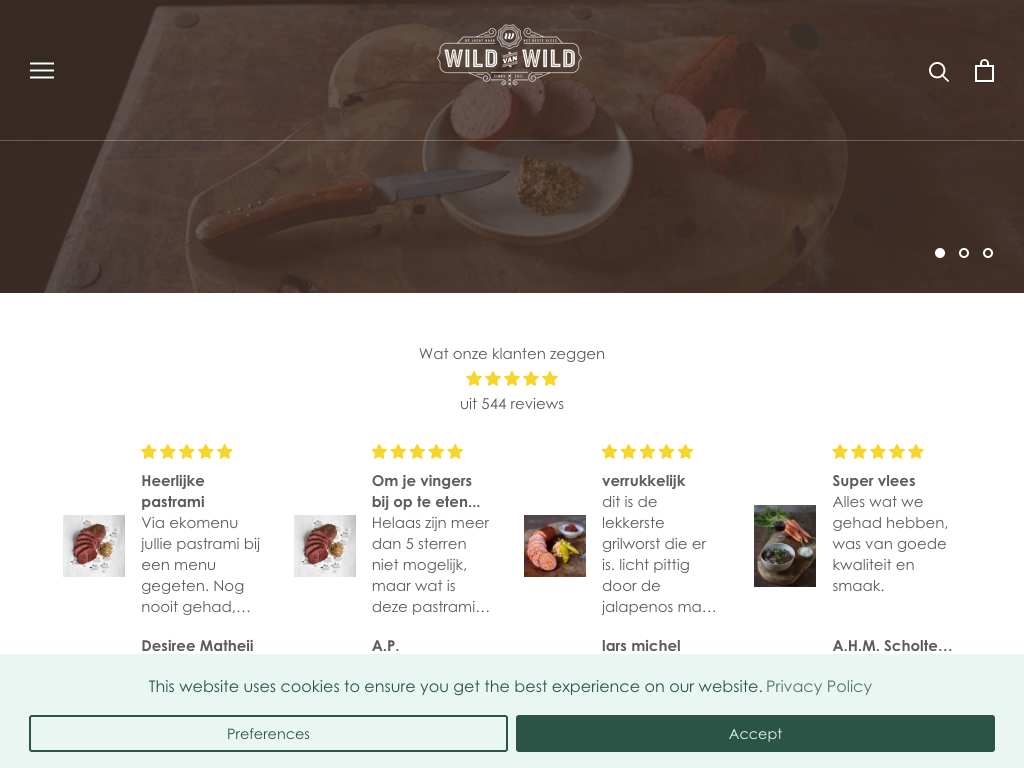The width and height of the screenshot is (1024, 768).
Task: Open pastrami thumbnail beside Om je vingers review
Action: (x=325, y=546)
